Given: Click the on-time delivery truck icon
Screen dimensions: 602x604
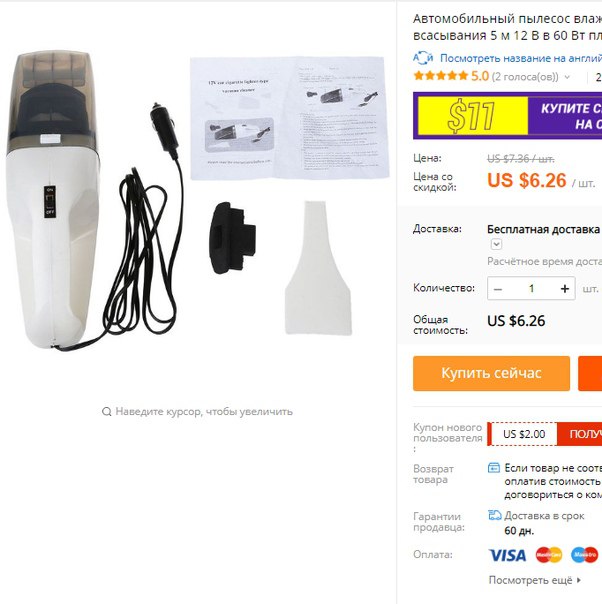Looking at the screenshot, I should point(495,515).
